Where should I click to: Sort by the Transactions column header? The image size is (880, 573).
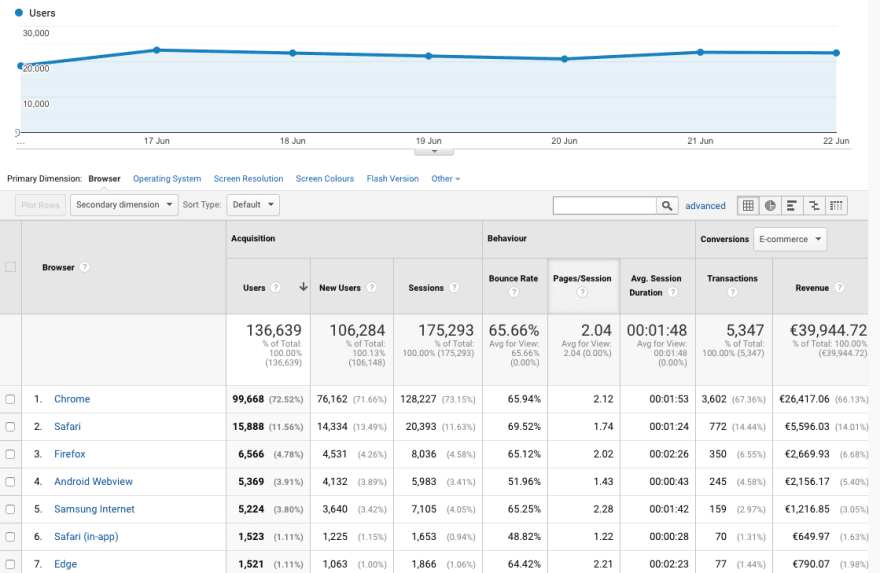tap(732, 278)
